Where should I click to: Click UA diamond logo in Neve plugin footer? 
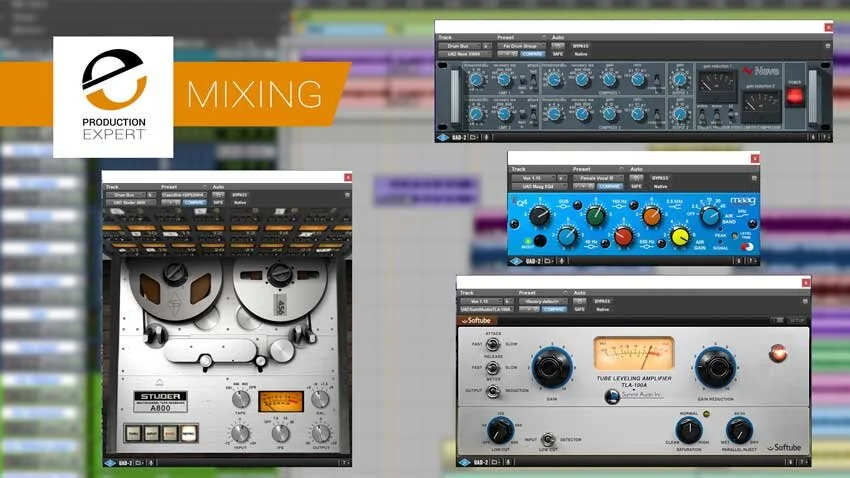[x=443, y=138]
